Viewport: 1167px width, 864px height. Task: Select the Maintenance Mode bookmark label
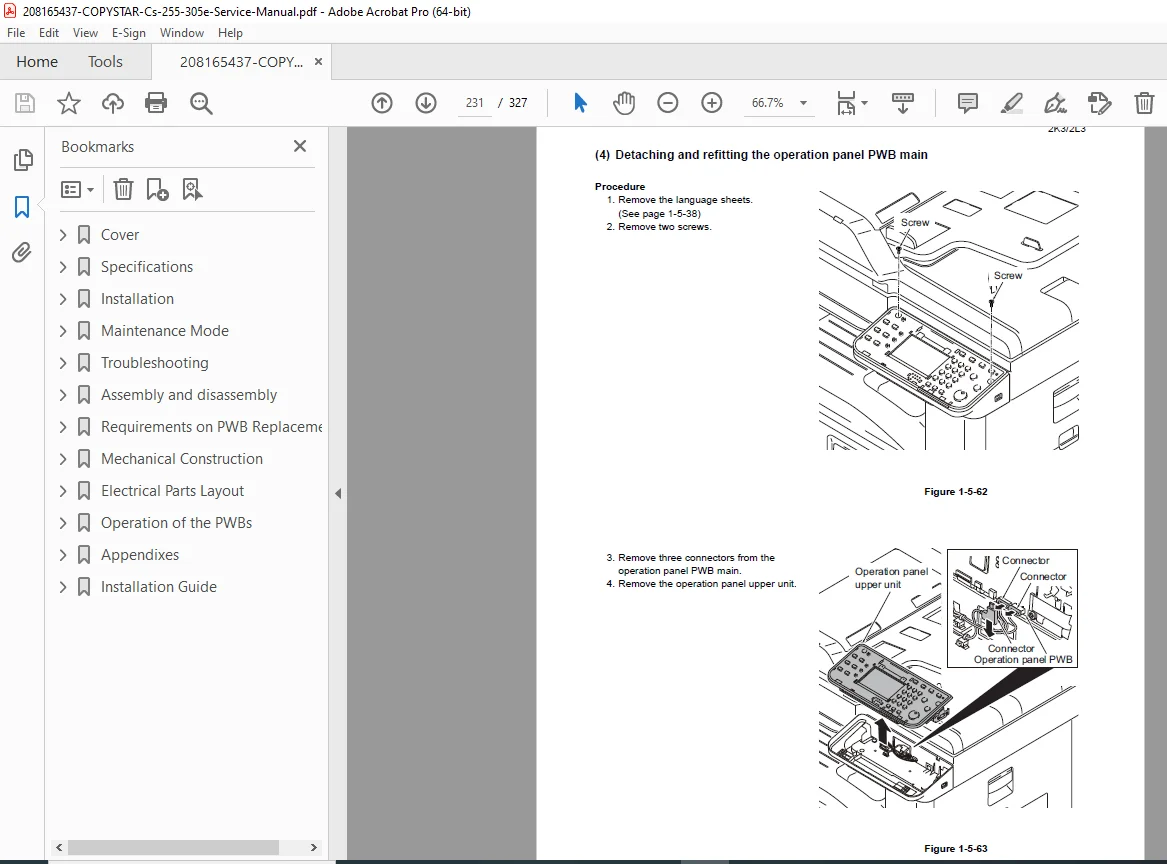pyautogui.click(x=164, y=331)
